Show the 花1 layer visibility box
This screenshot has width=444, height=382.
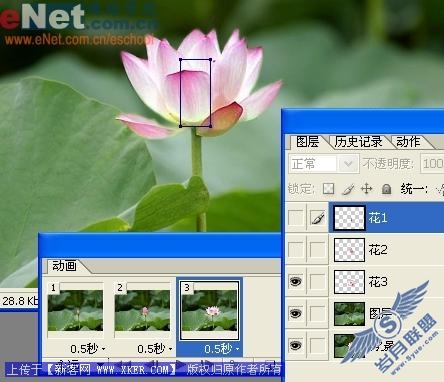(296, 218)
